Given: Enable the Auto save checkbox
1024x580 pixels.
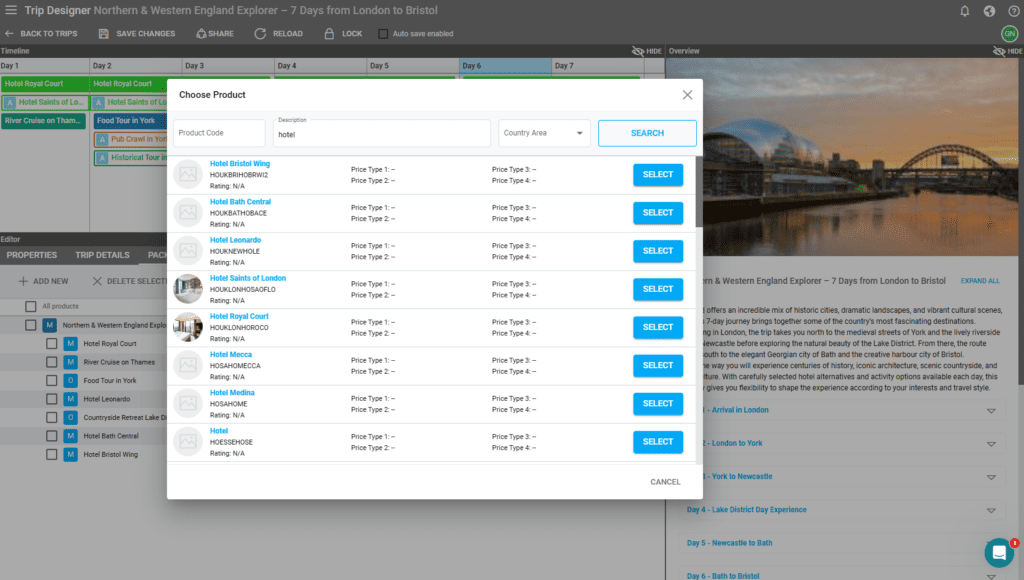Looking at the screenshot, I should (383, 34).
